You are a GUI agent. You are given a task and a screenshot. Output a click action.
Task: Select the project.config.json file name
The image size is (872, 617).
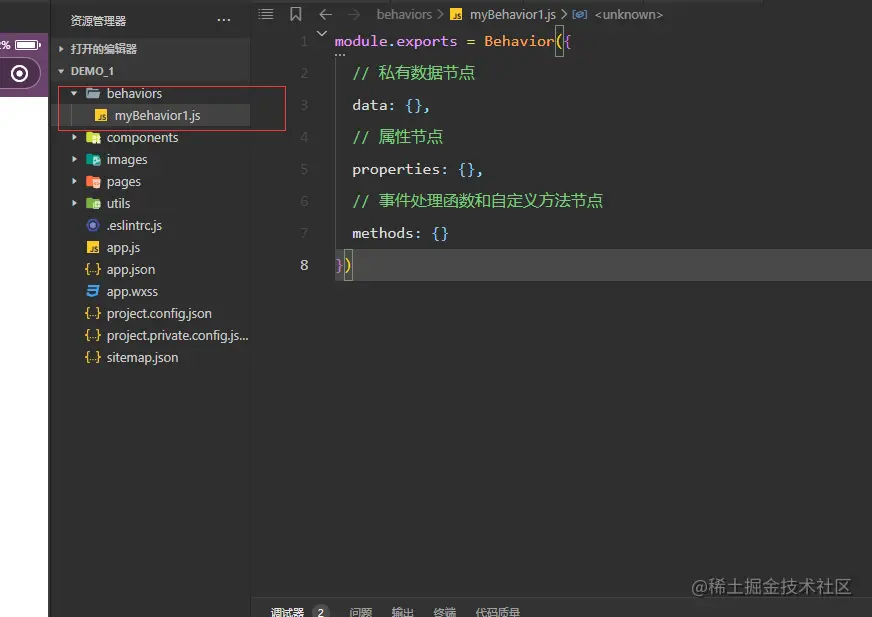[159, 314]
